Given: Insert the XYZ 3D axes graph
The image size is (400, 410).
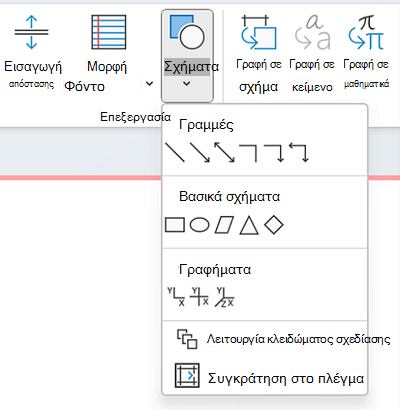Looking at the screenshot, I should [x=224, y=297].
